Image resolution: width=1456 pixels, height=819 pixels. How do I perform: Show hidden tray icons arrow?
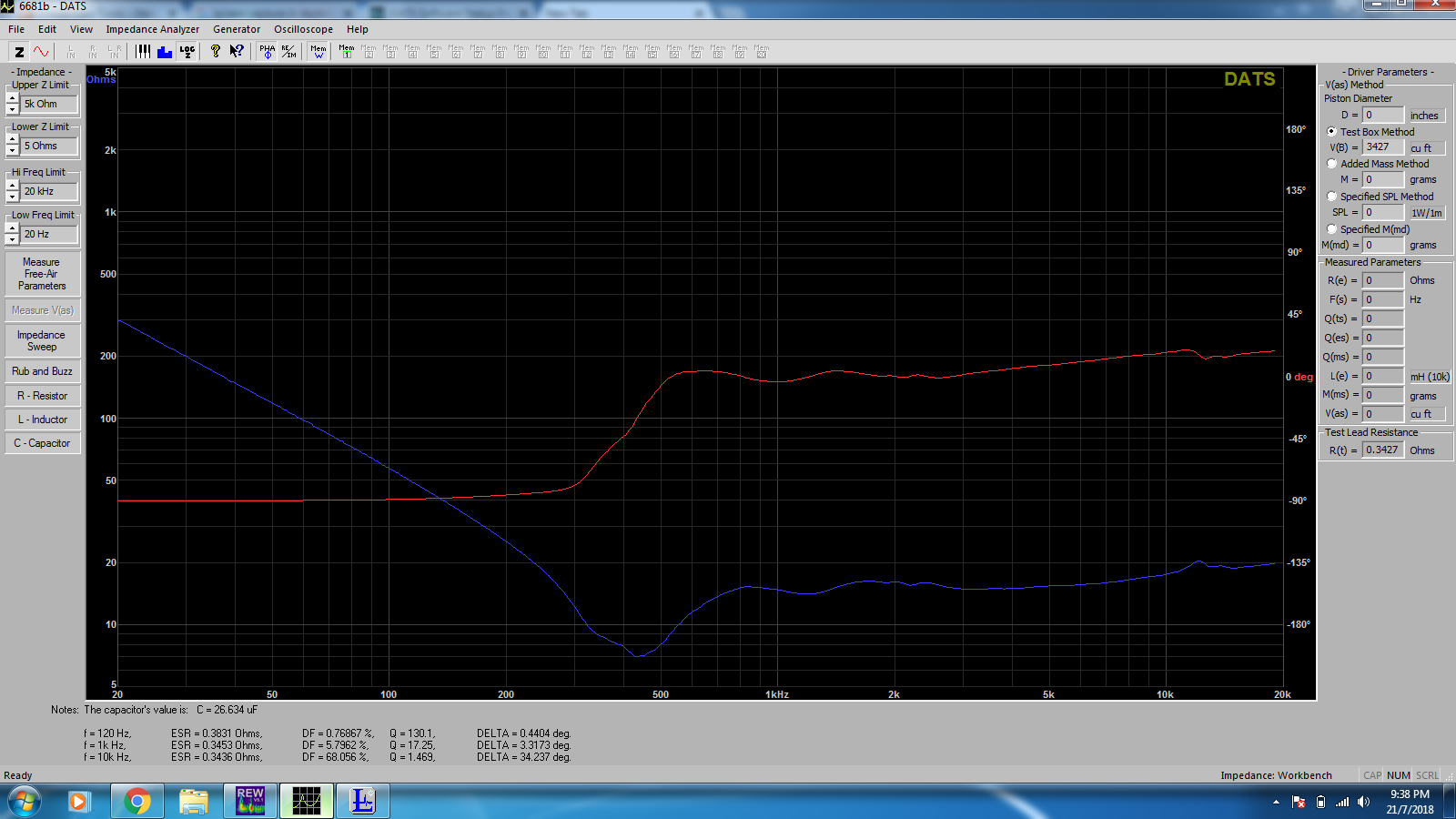point(1276,802)
